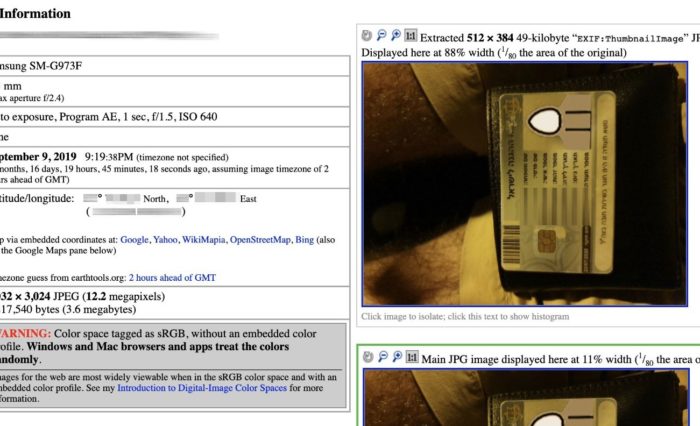This screenshot has width=700, height=426.
Task: Open Introduction to Digital-Image Color Spaces link
Action: (x=202, y=388)
